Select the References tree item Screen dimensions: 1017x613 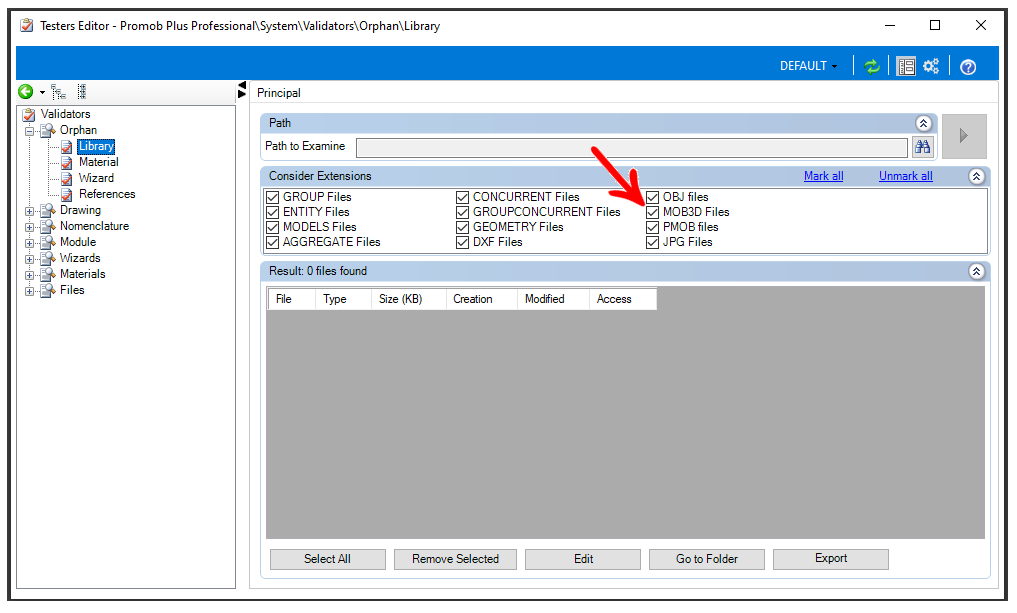107,194
